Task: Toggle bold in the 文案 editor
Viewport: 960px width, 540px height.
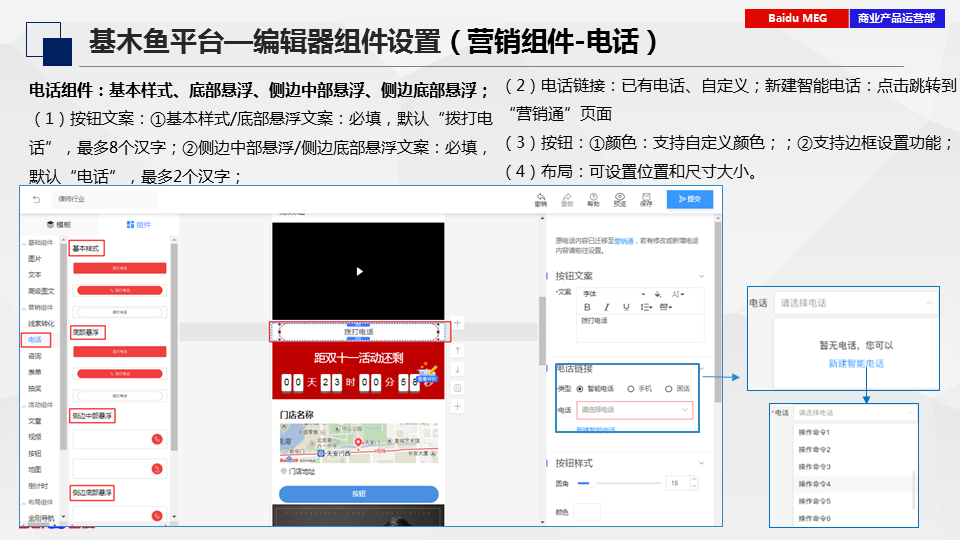Action: coord(587,307)
